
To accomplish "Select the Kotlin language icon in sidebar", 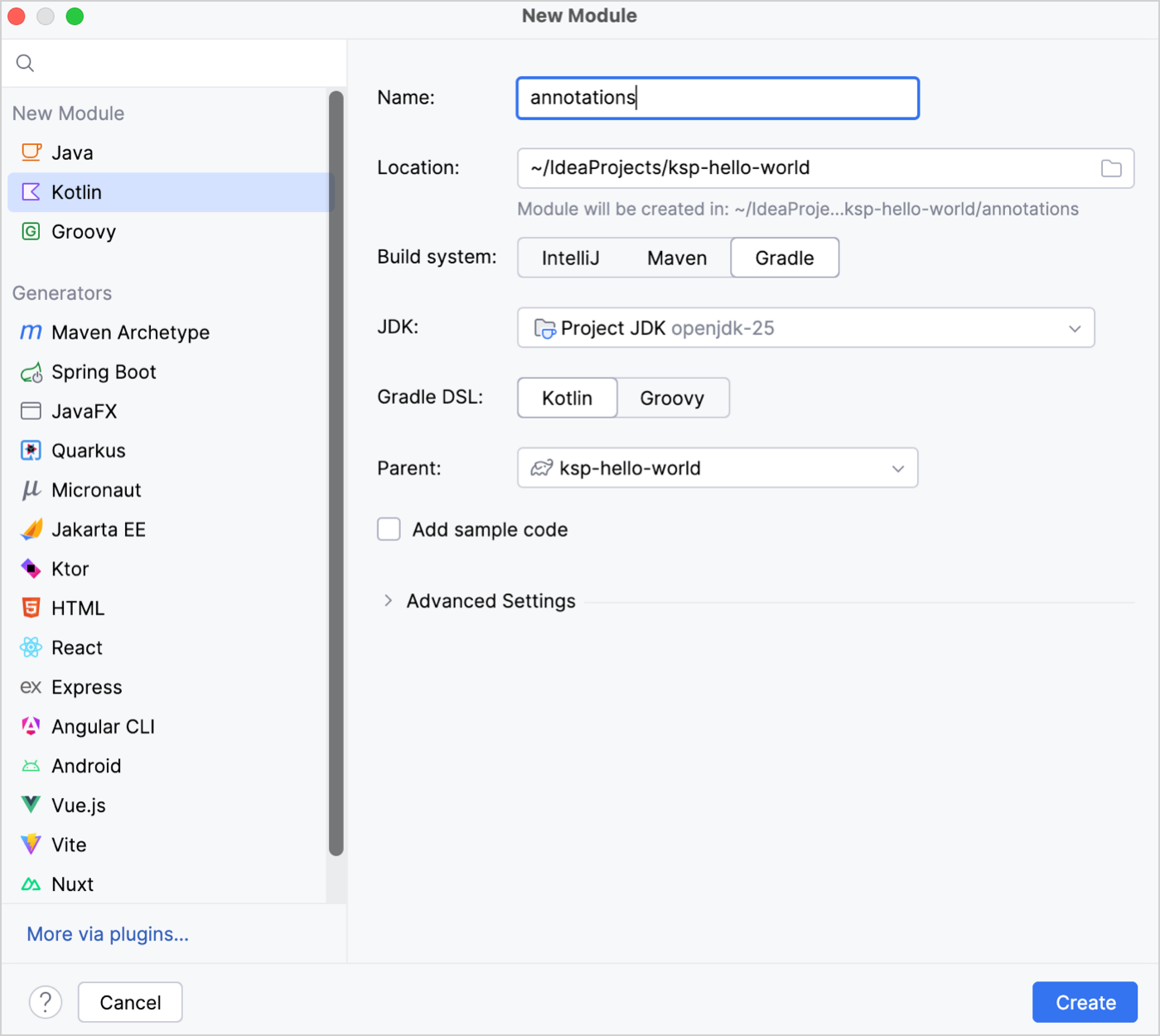I will (30, 191).
